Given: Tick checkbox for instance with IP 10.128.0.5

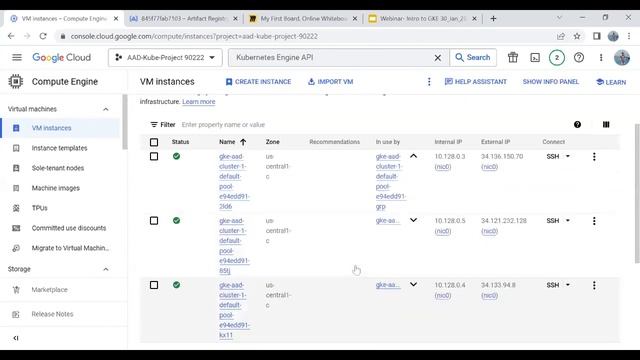Looking at the screenshot, I should coord(154,221).
